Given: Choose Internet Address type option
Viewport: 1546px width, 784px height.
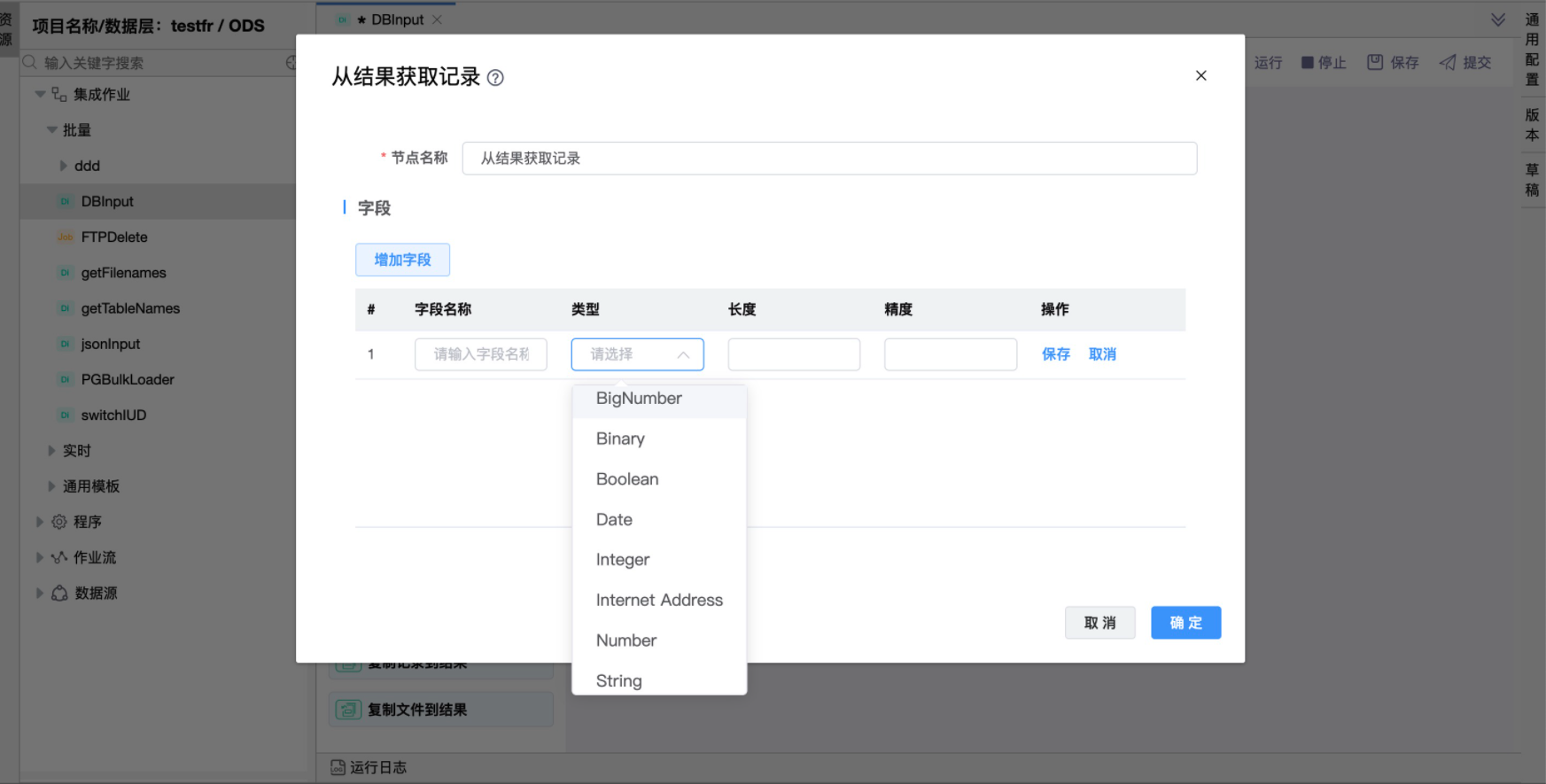Looking at the screenshot, I should coord(659,601).
